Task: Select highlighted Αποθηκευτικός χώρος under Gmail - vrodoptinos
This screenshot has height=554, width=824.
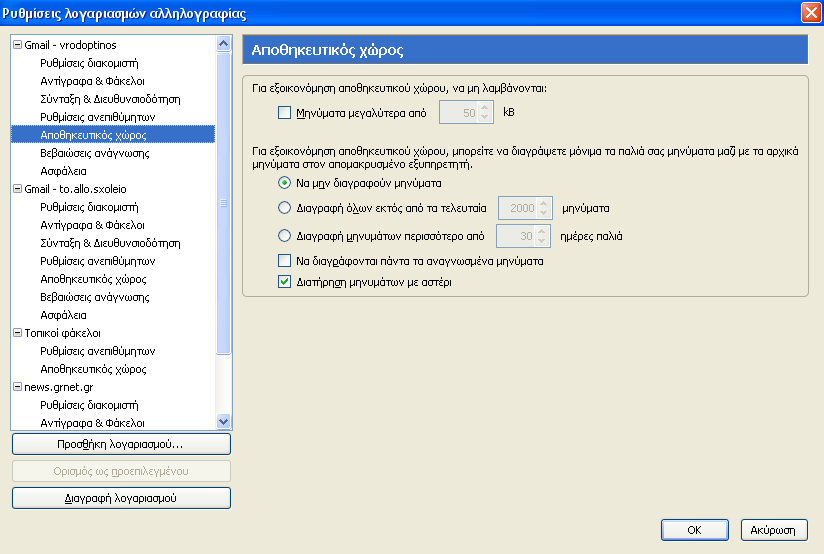Action: point(113,135)
